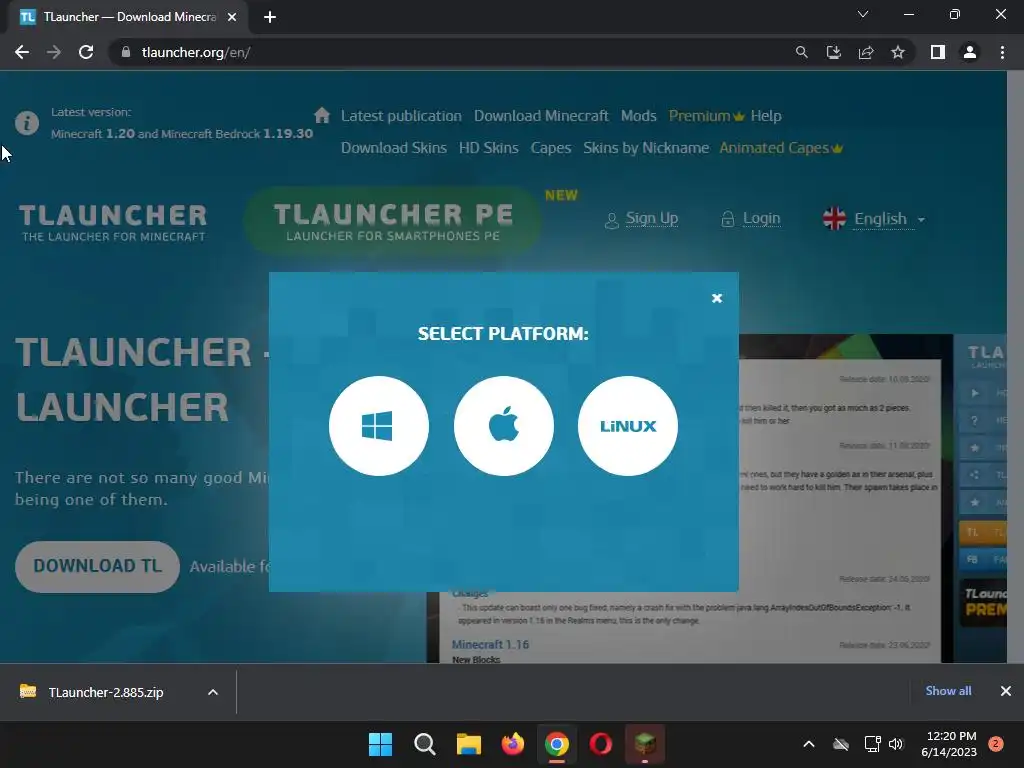
Task: Open the notification badge in taskbar
Action: coord(996,744)
